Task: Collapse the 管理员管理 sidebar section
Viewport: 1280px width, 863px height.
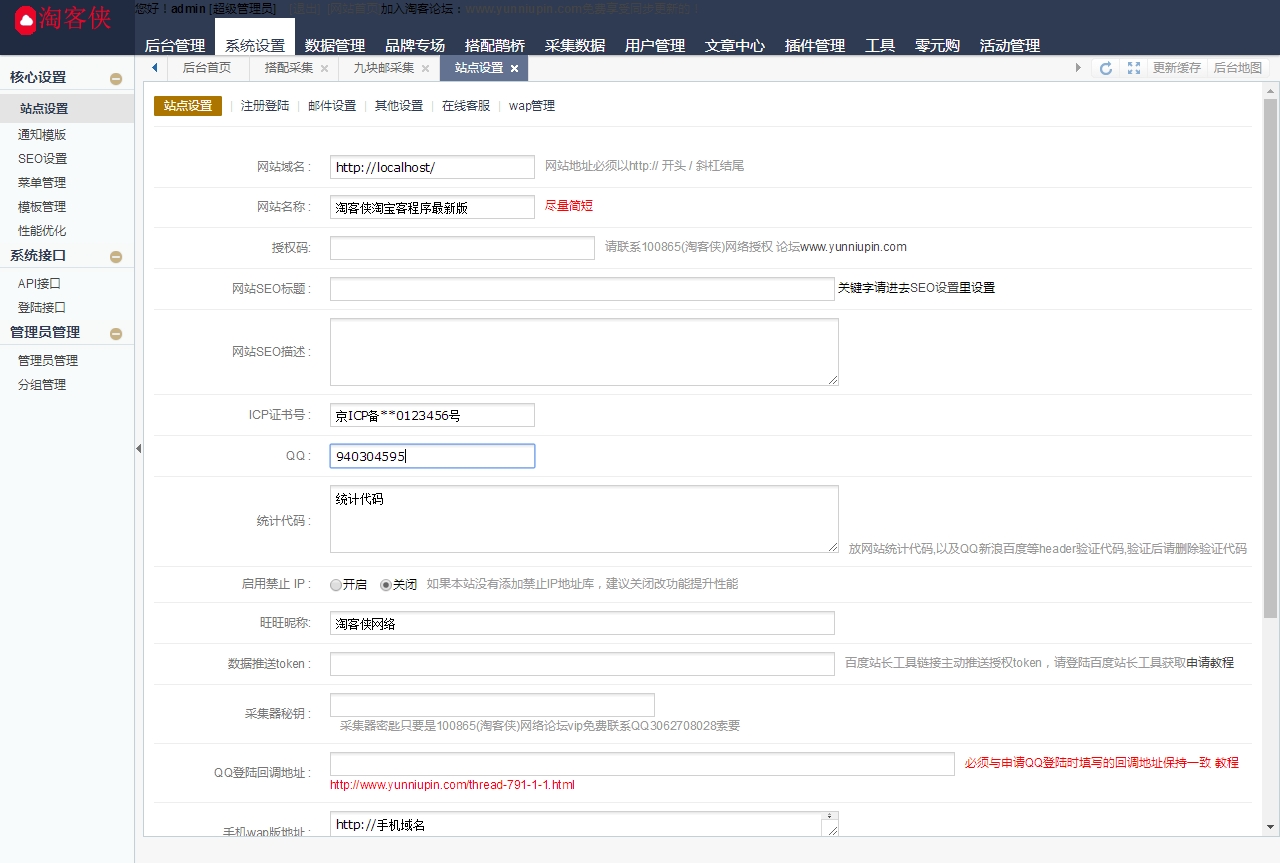Action: [116, 334]
